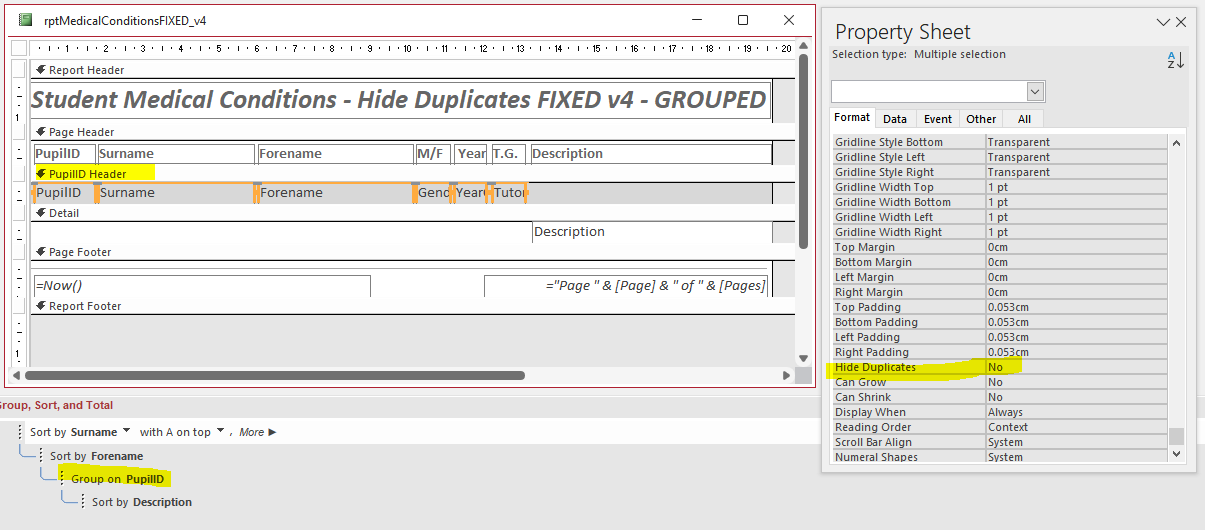Image resolution: width=1205 pixels, height=530 pixels.
Task: Switch to the All tab
Action: (x=1024, y=119)
